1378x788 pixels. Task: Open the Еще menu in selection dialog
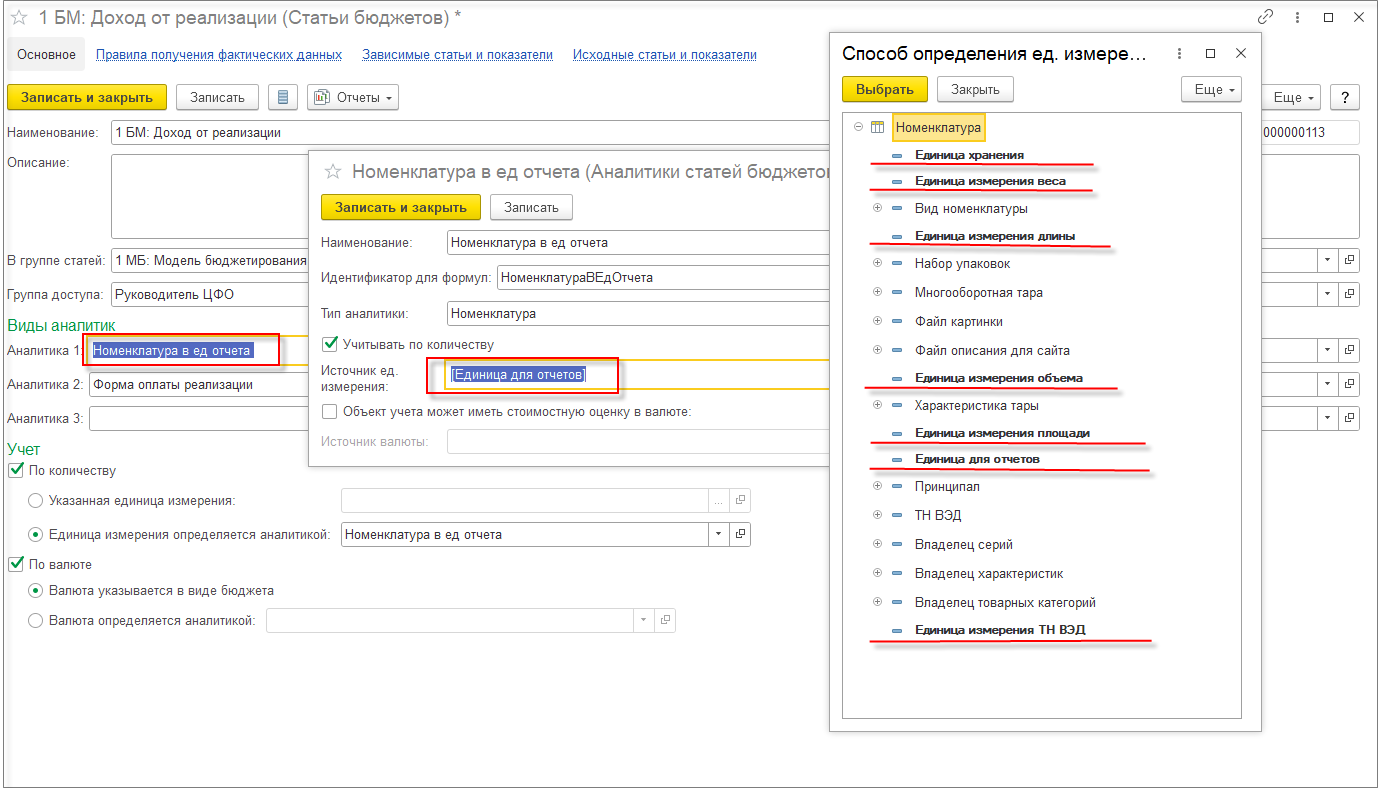(1211, 89)
